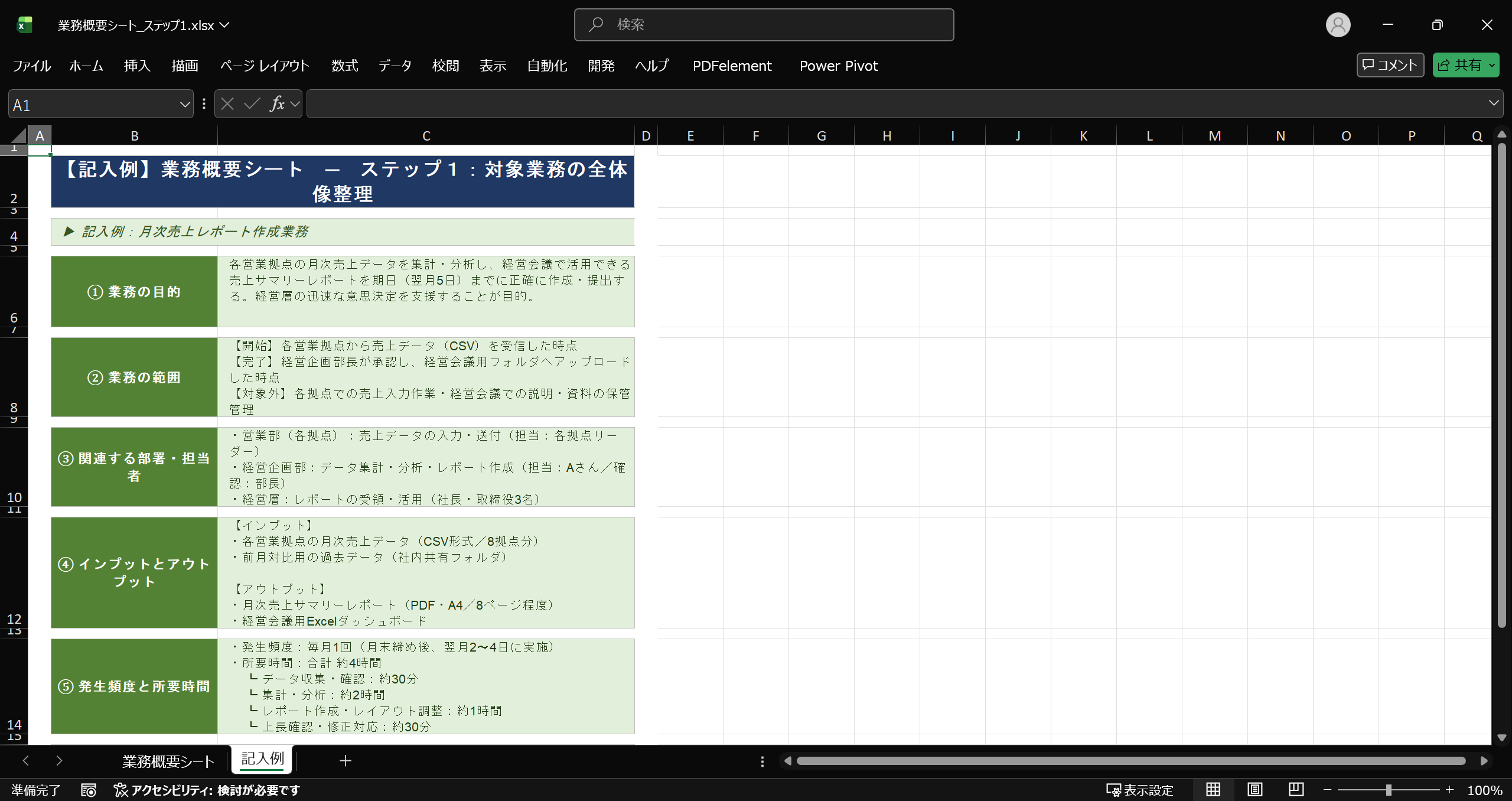This screenshot has width=1512, height=801.
Task: Click the Accessibility checker status icon
Action: tap(120, 790)
